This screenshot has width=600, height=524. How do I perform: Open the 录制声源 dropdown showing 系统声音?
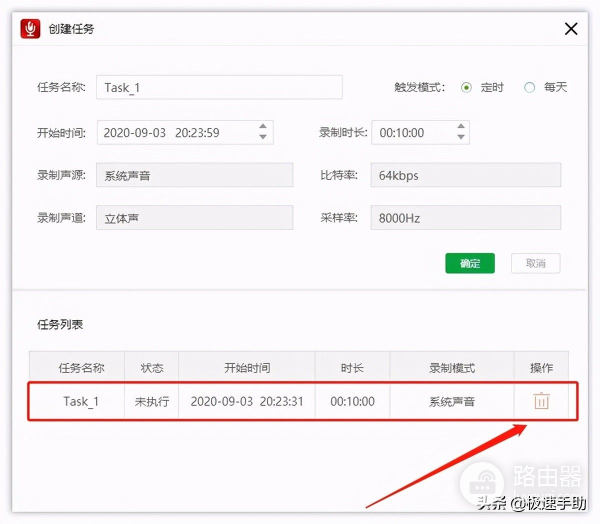pos(194,175)
